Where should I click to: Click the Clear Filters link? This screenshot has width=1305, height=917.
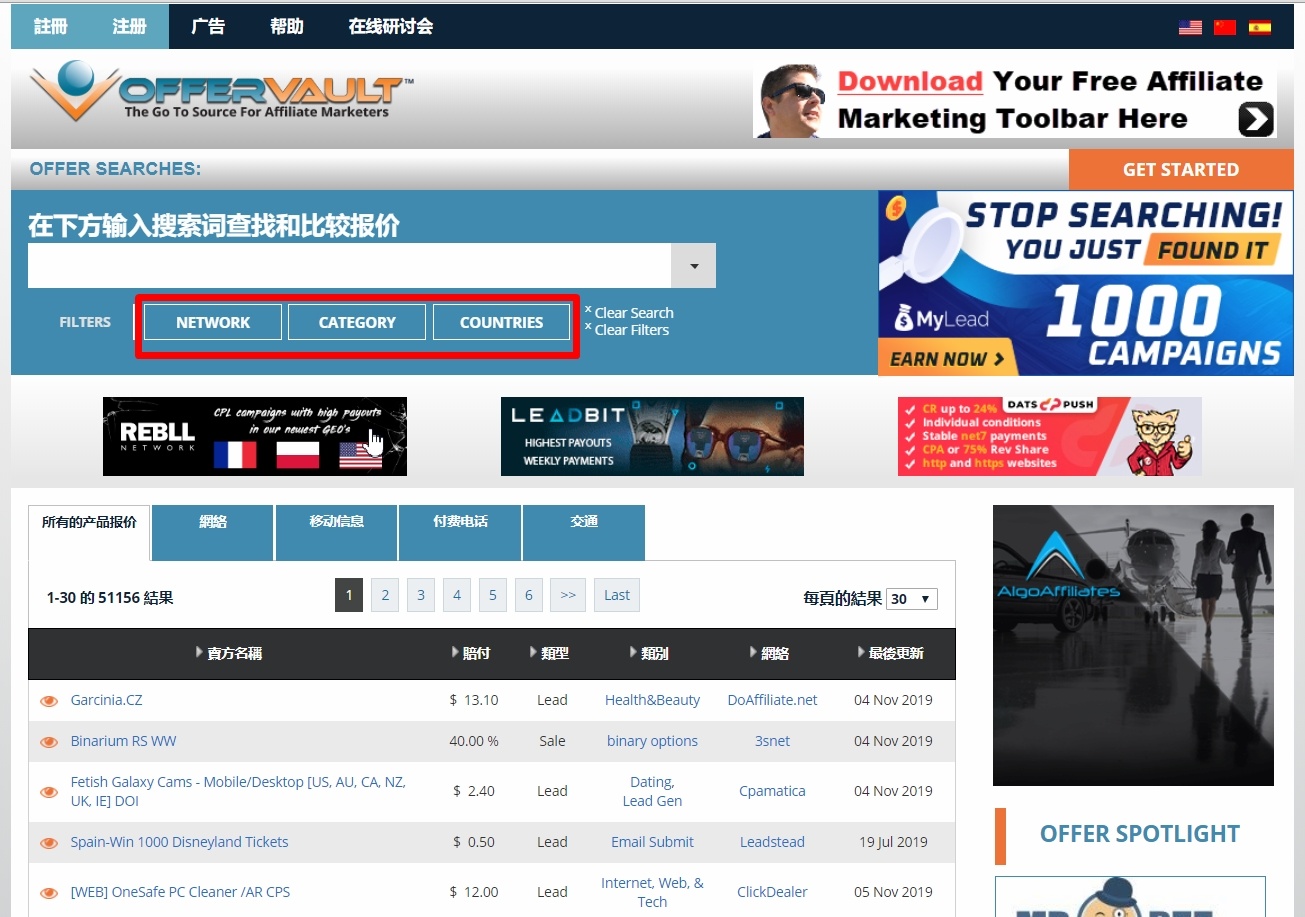[631, 330]
